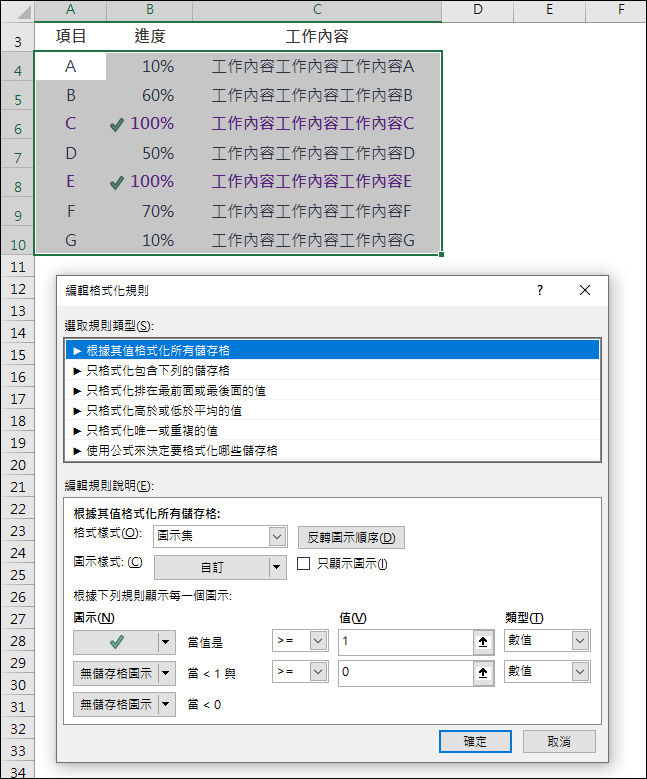Click the green checkmark icon in cell B8

tap(117, 183)
